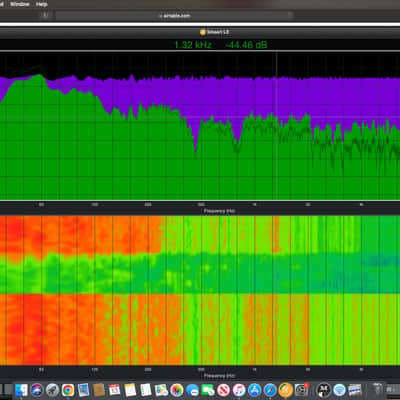Open the Window menu
Image resolution: width=400 pixels, height=400 pixels.
pos(20,4)
